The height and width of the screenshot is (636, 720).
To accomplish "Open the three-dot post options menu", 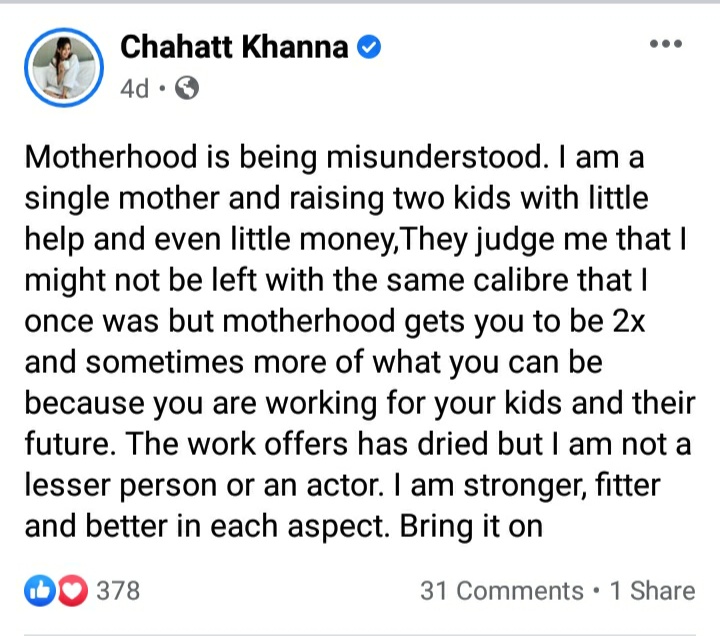I will (x=665, y=45).
